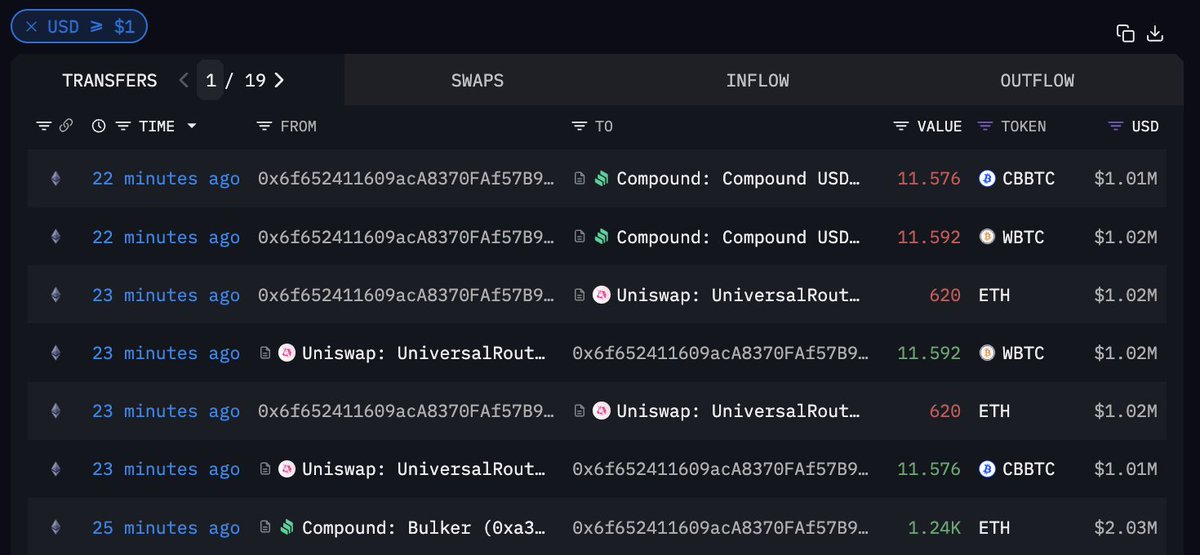Screen dimensions: 1200x555
Task: Expand the TIME sort dropdown arrow
Action: [191, 126]
